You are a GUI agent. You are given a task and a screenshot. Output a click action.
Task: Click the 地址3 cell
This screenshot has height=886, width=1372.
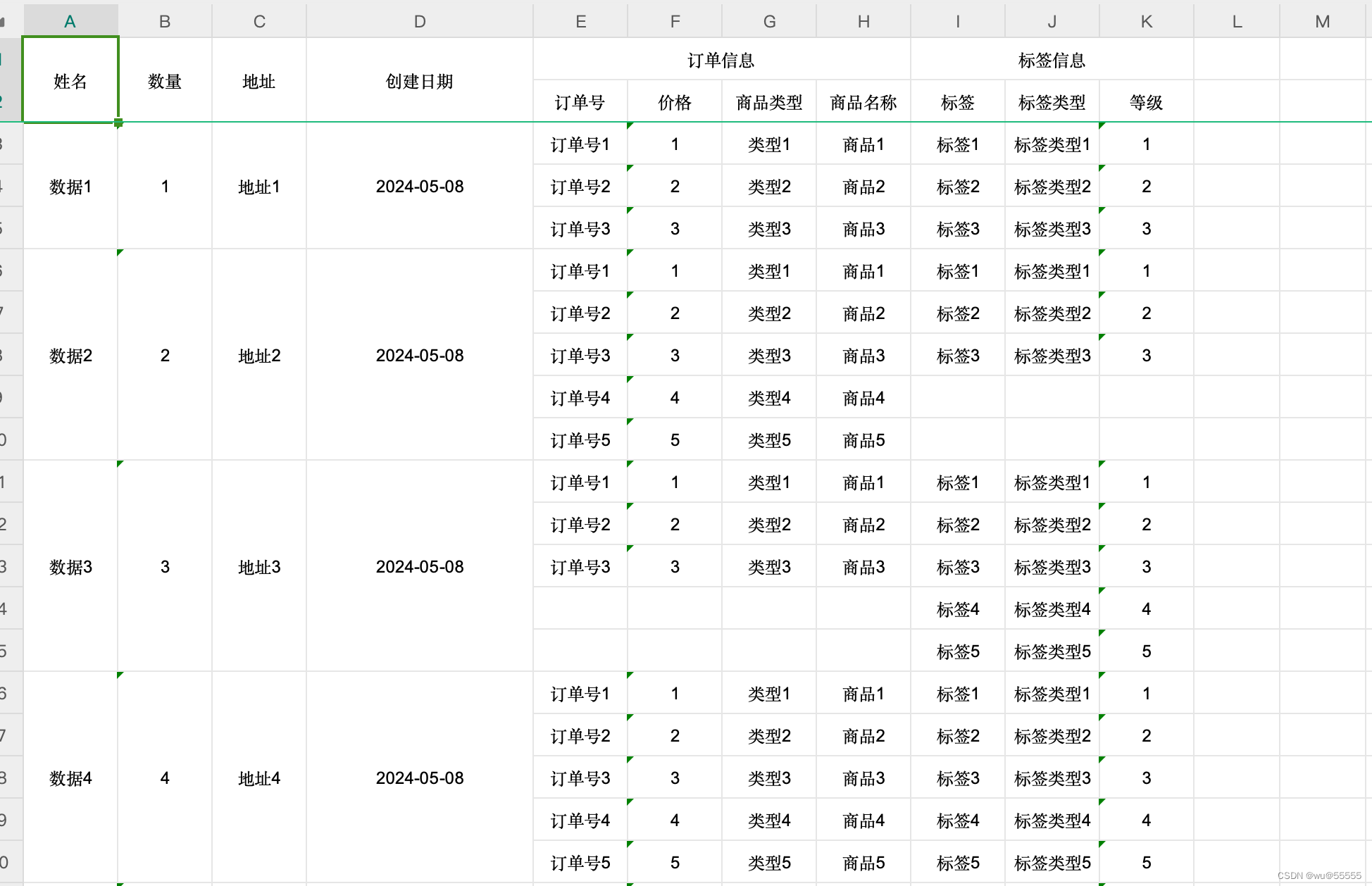[x=258, y=566]
